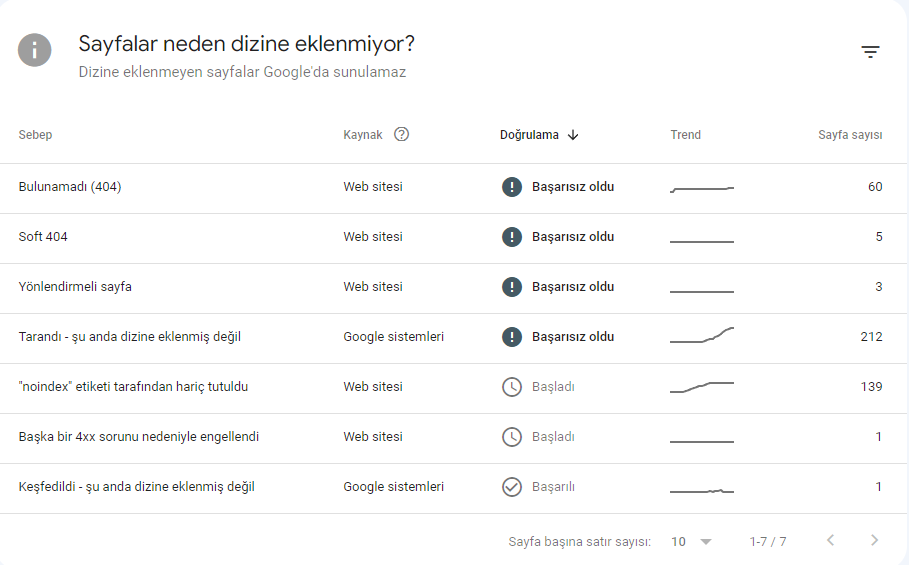Go to the previous page arrow
The image size is (909, 565).
tap(830, 541)
